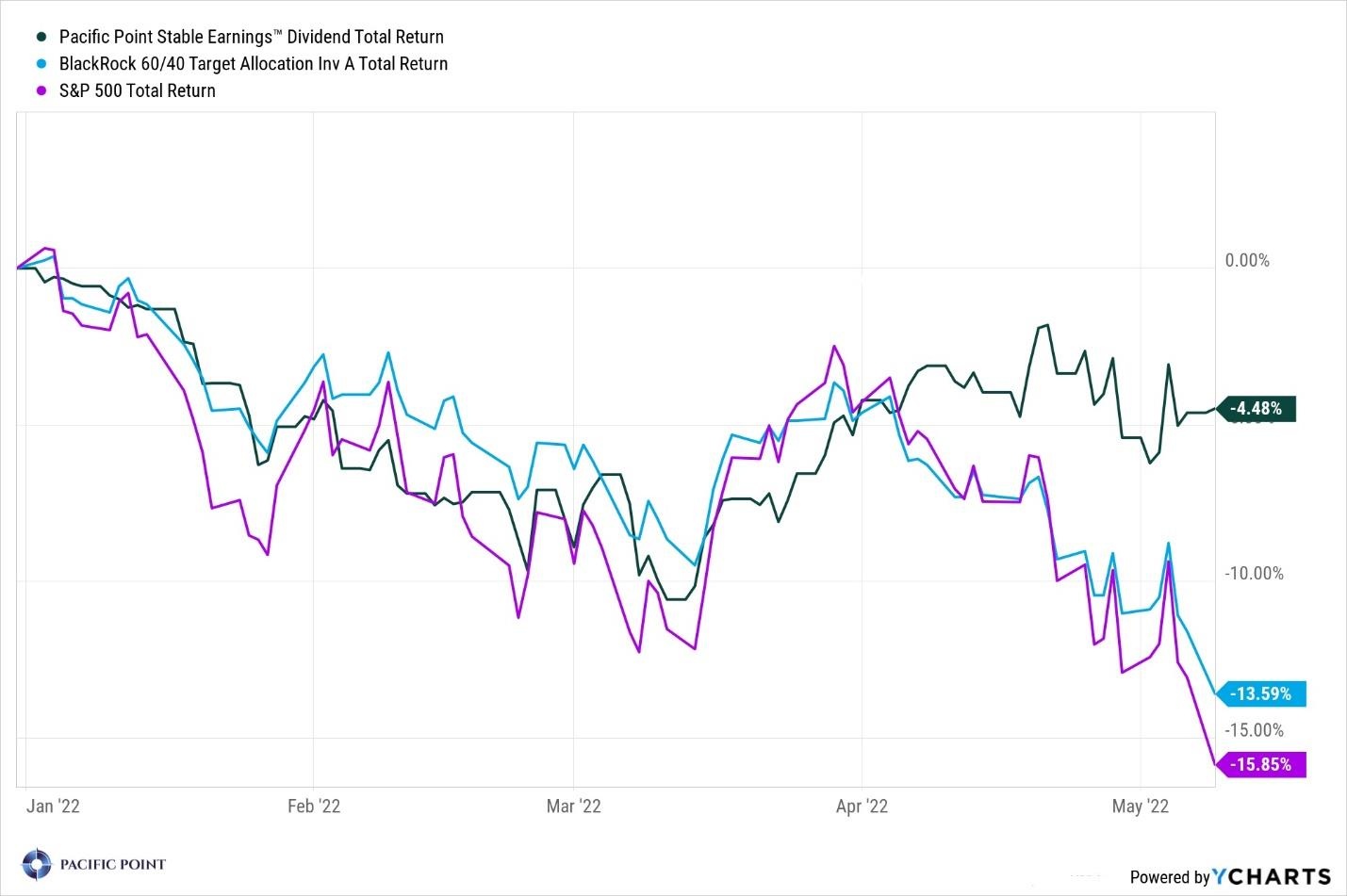Click the 0.00% y-axis label
1347x896 pixels.
tap(1247, 261)
